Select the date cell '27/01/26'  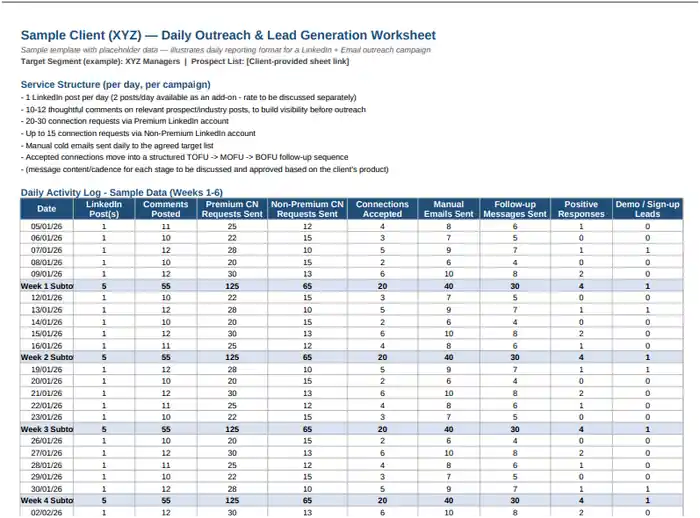tap(46, 453)
